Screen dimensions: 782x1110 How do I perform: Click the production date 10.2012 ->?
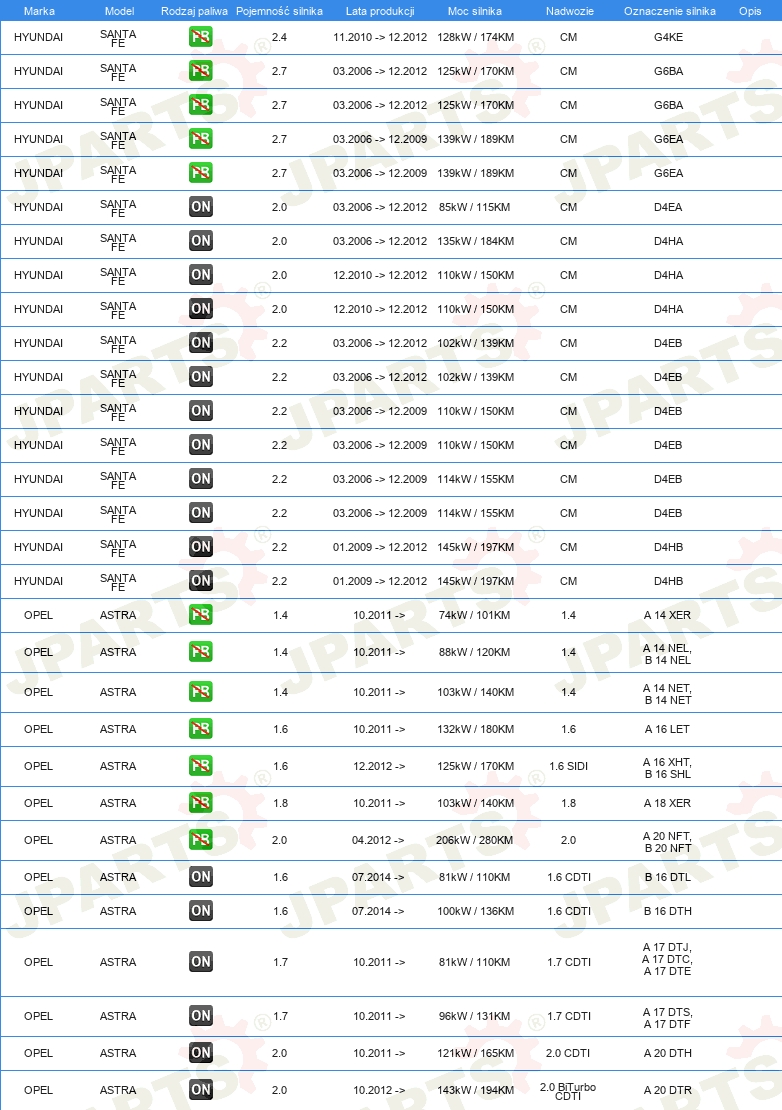click(x=379, y=1090)
